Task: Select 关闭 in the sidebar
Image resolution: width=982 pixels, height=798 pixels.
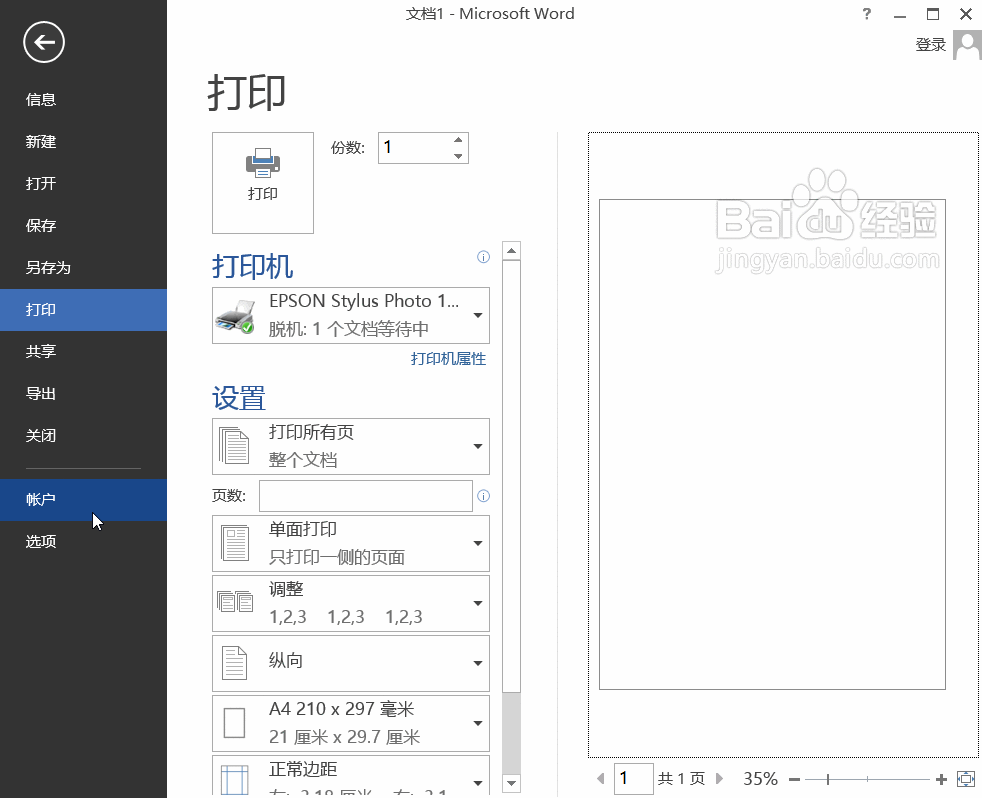Action: tap(83, 435)
